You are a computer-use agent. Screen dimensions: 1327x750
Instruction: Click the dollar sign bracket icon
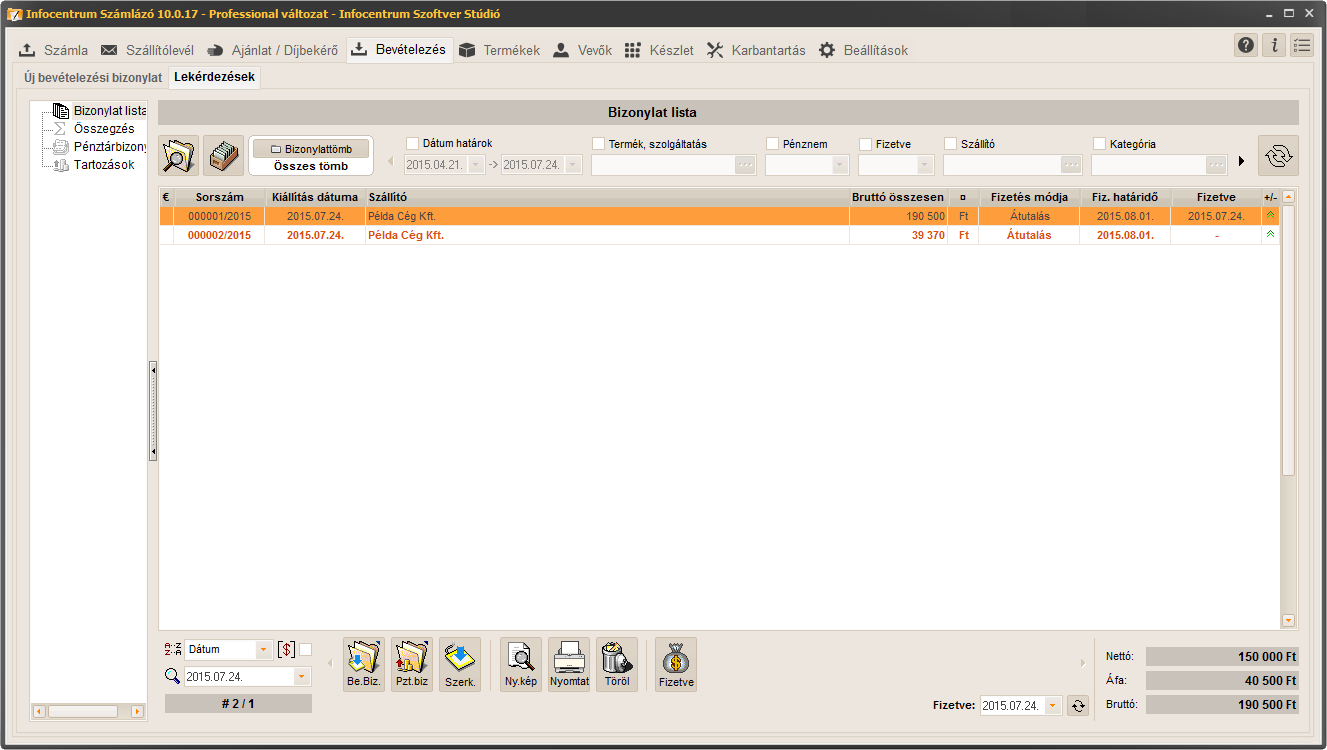(x=286, y=650)
